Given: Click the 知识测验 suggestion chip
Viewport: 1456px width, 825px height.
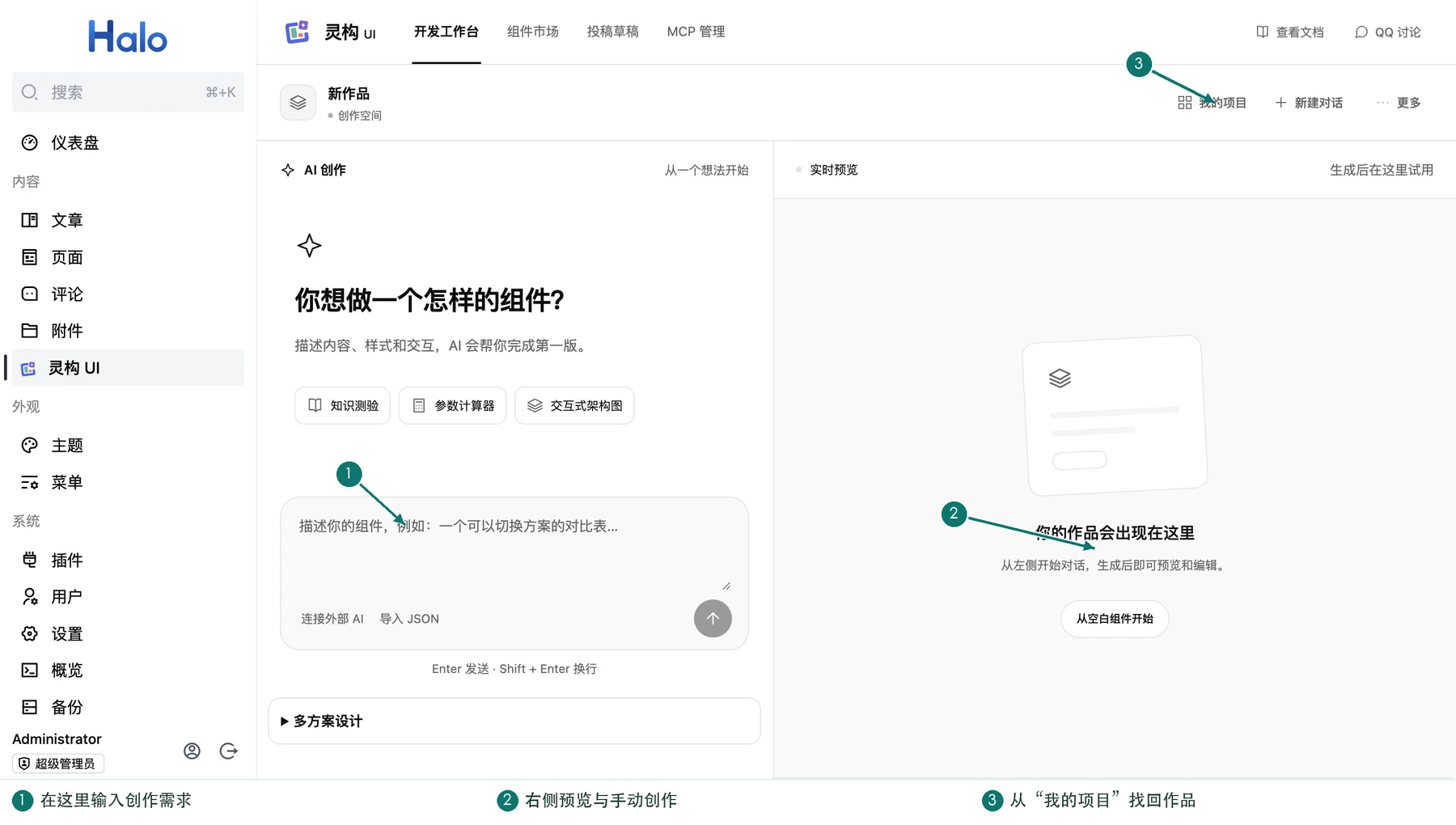Looking at the screenshot, I should pos(343,406).
